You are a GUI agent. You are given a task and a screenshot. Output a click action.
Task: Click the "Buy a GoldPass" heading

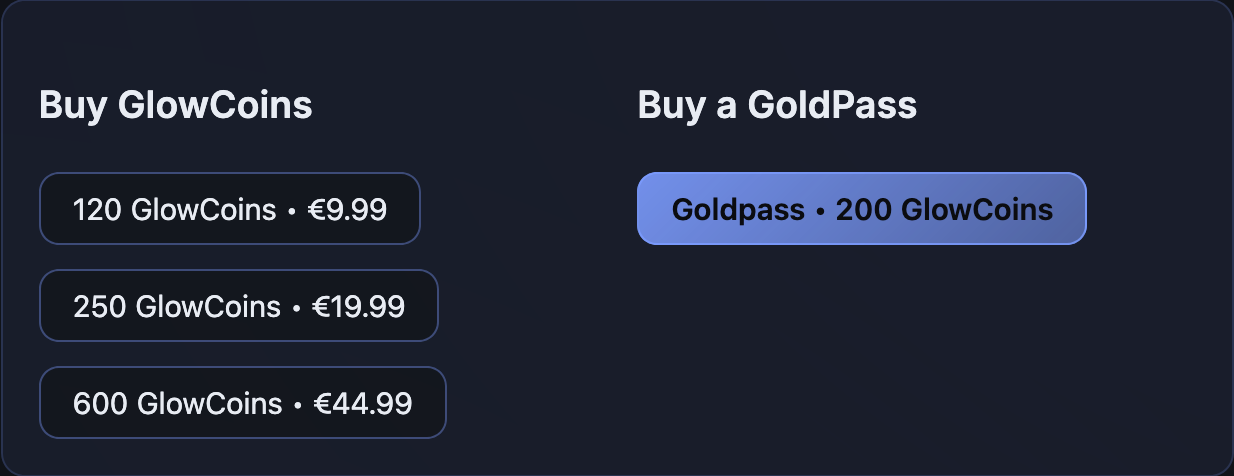click(777, 105)
